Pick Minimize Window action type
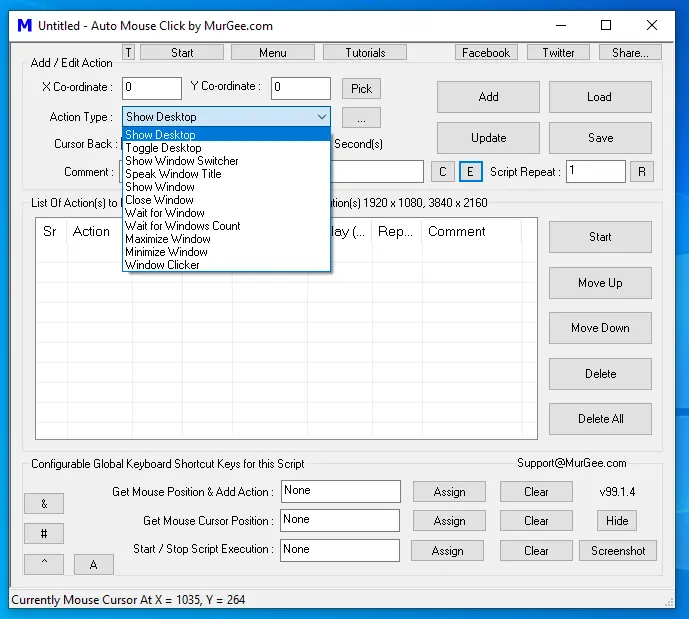 click(x=226, y=252)
